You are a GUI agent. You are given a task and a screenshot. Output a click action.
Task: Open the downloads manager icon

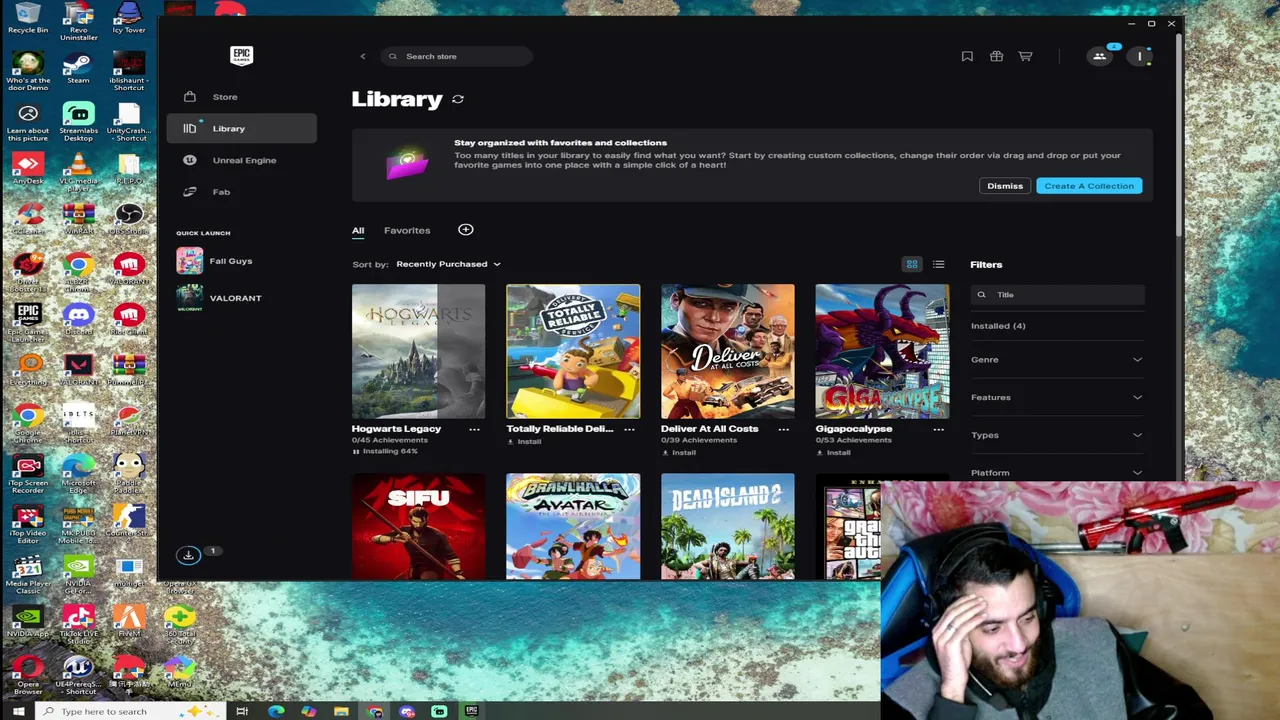pos(188,555)
